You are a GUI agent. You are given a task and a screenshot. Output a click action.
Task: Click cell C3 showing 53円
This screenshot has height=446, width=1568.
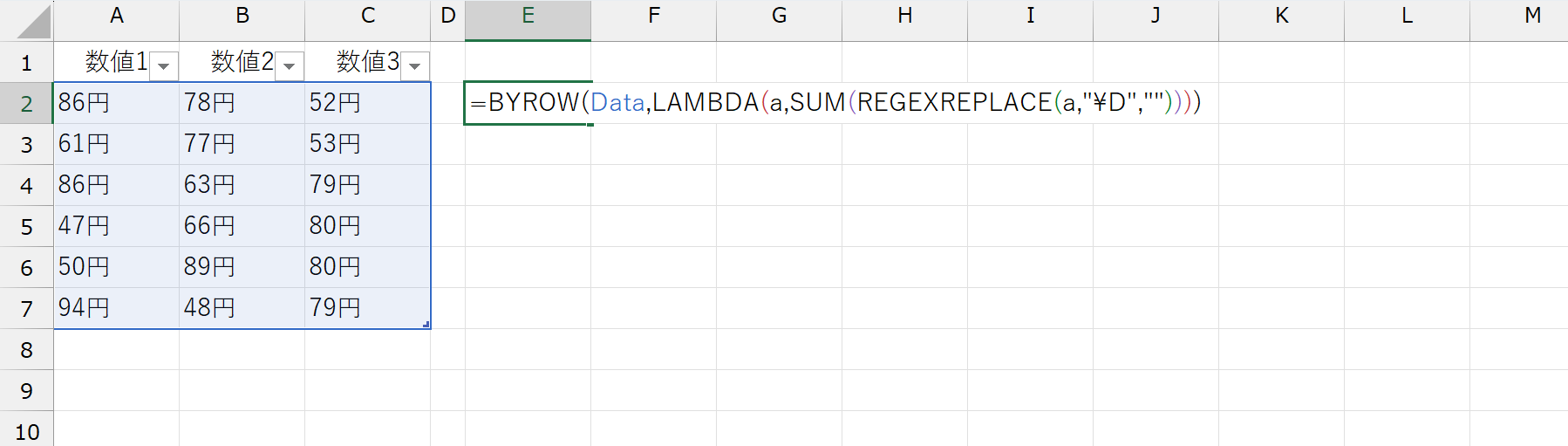(367, 144)
